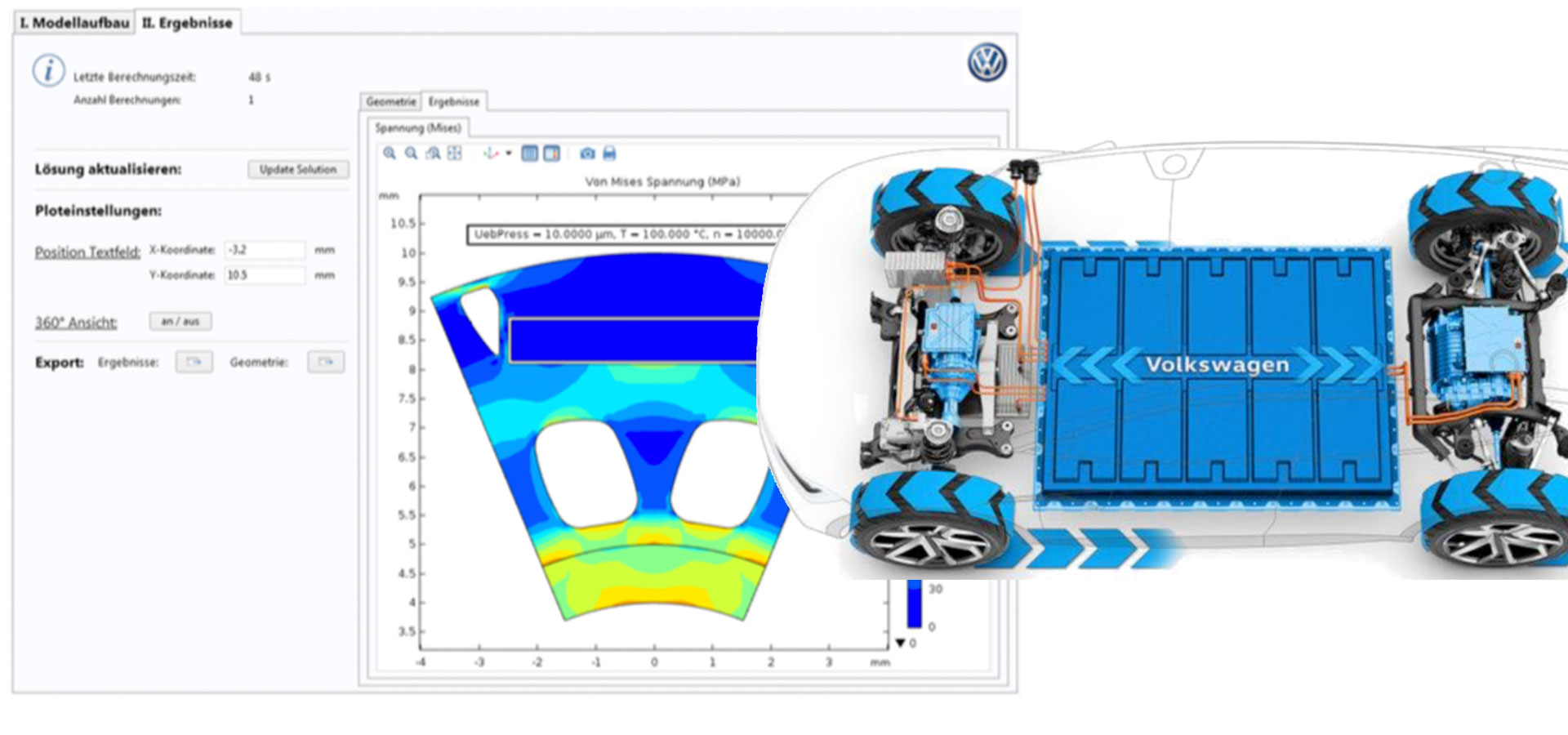Click the 360° Ansicht label

76,323
